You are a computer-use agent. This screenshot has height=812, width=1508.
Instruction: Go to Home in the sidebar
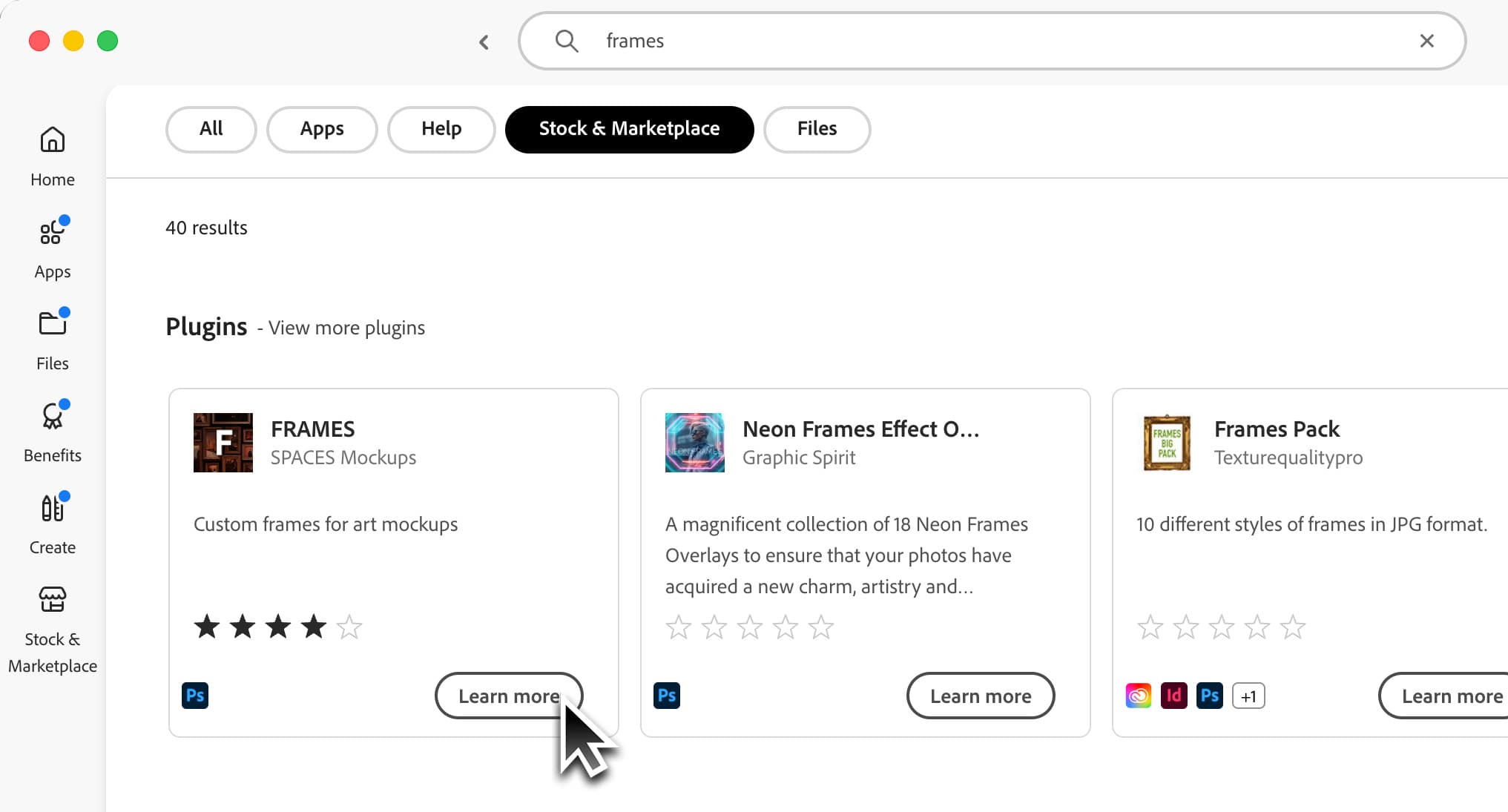coord(52,156)
